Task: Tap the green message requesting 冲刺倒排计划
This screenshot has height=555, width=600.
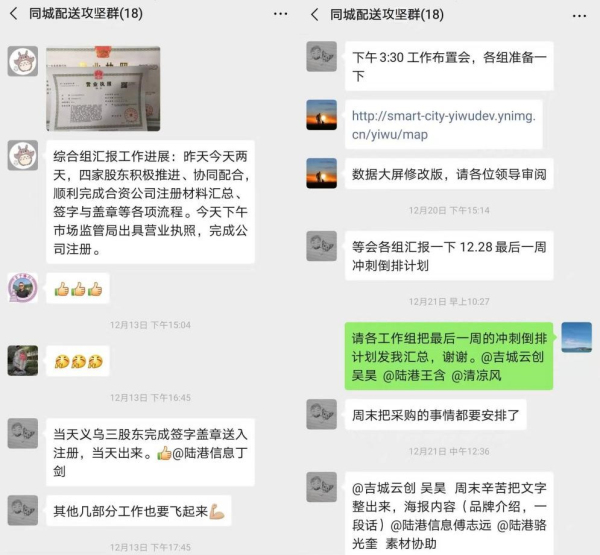Action: tap(449, 356)
